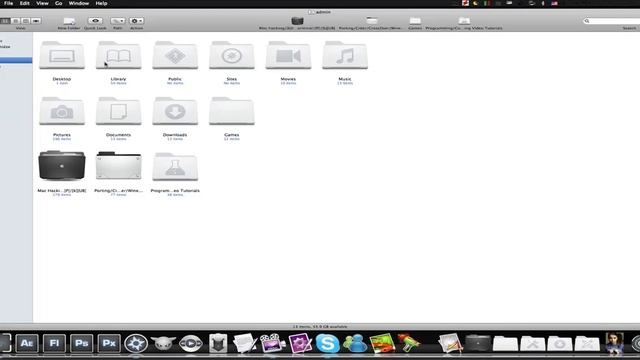
Task: Click the Quick Look eye button
Action: coord(95,21)
